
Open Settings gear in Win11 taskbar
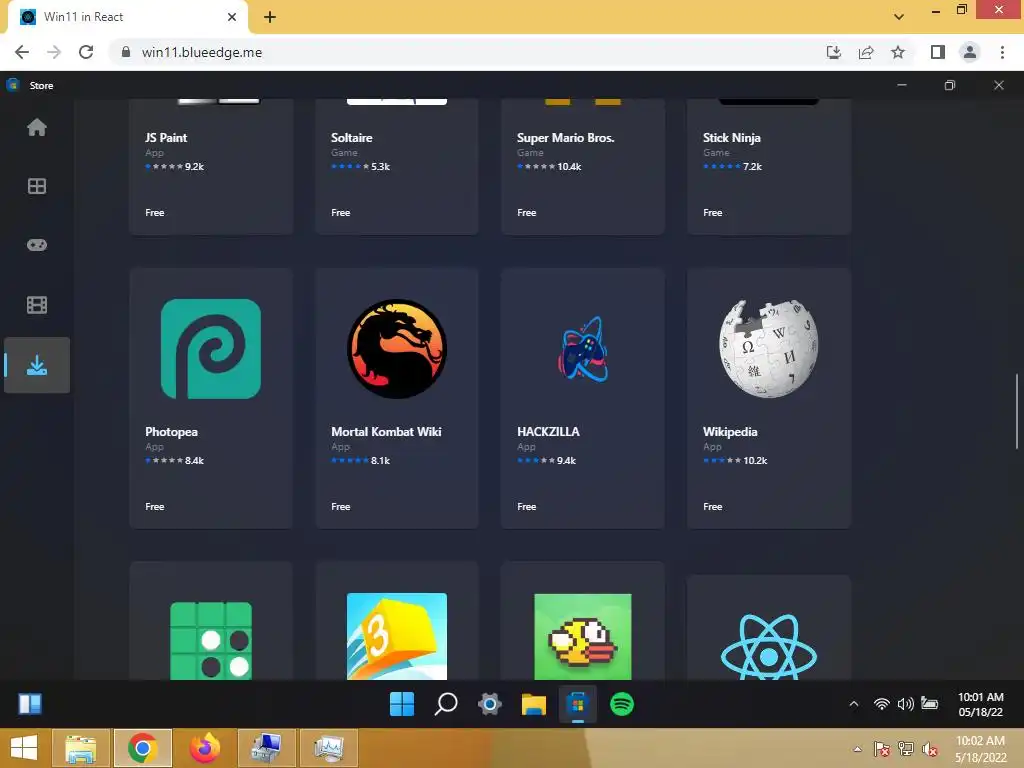pos(490,704)
